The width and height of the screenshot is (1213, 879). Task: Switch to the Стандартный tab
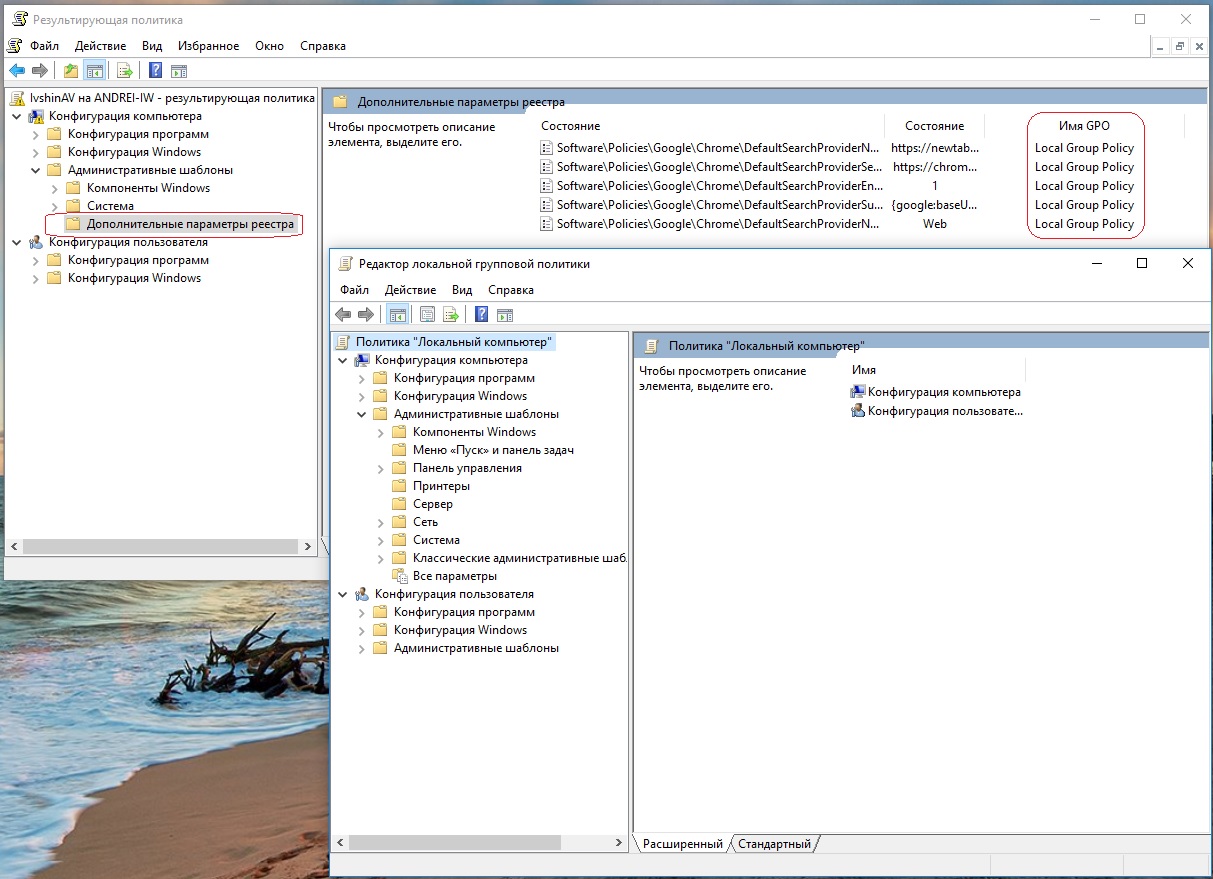(x=774, y=844)
